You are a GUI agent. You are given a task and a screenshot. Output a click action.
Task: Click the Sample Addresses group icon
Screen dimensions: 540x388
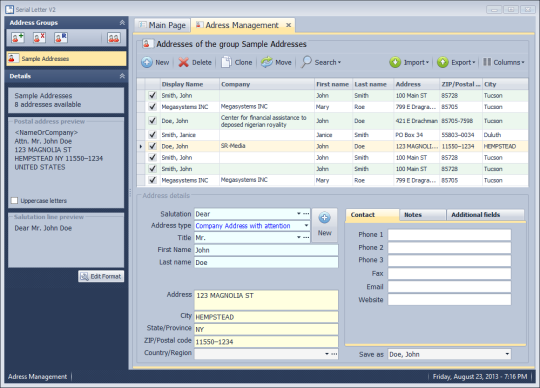pyautogui.click(x=13, y=58)
